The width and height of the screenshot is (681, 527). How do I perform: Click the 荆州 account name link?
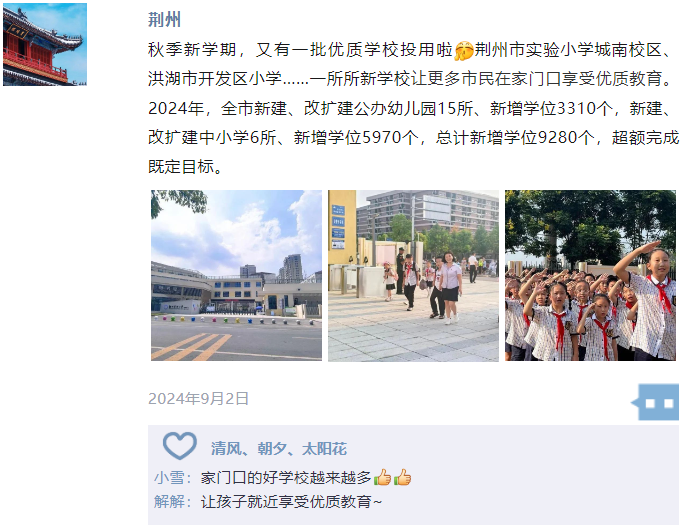click(x=164, y=20)
